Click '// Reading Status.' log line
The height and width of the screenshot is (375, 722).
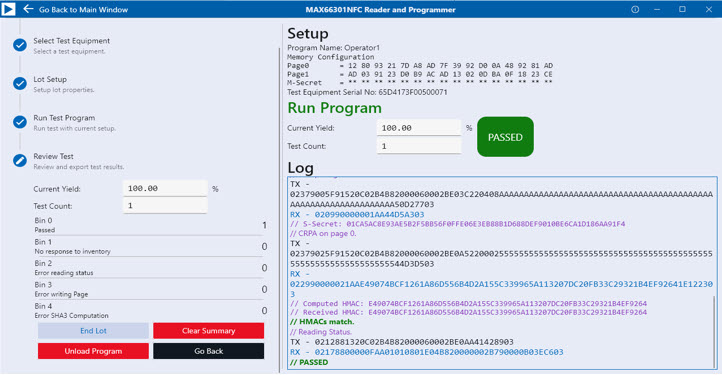321,332
